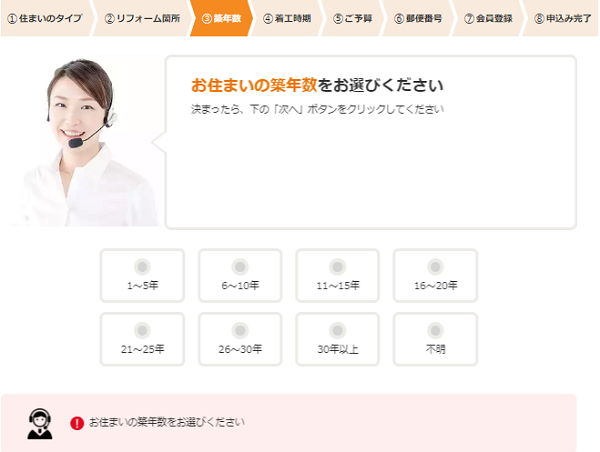Click the active ③ 築年数 step
600x452 pixels.
pyautogui.click(x=221, y=18)
